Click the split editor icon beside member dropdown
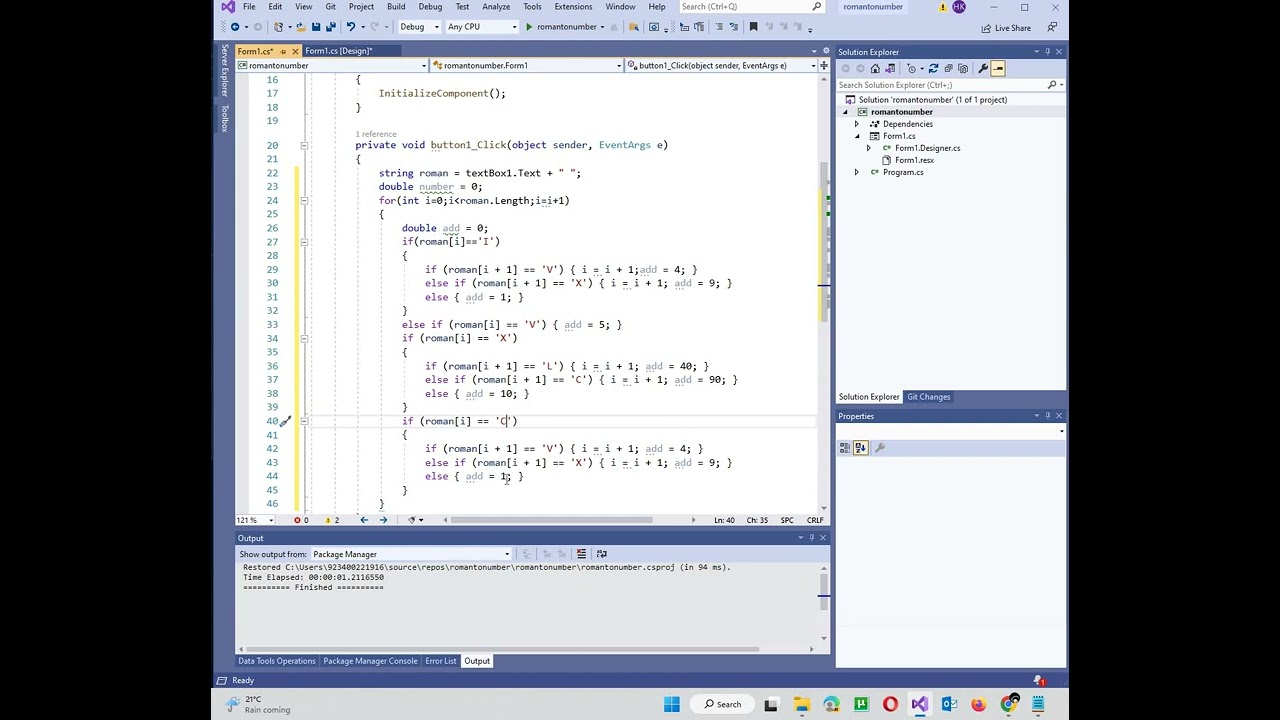1280x720 pixels. [823, 66]
